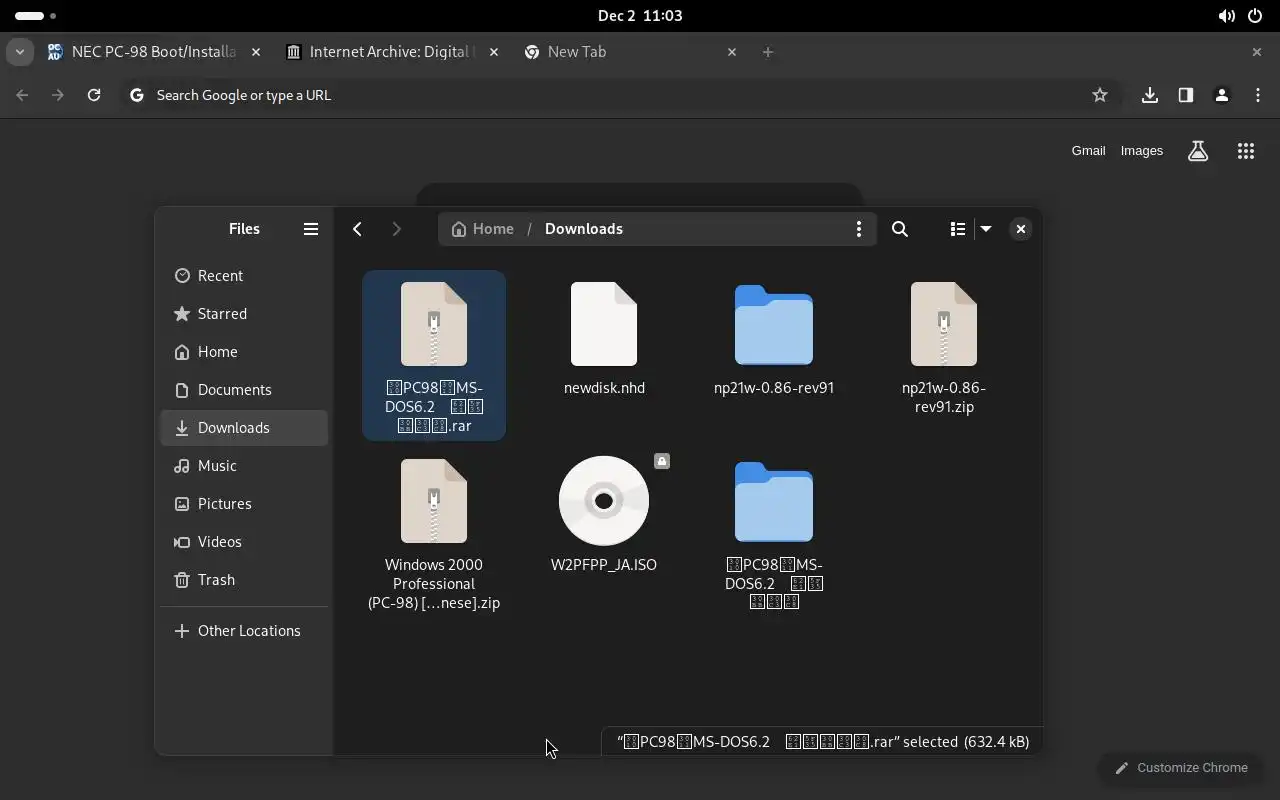1280x800 pixels.
Task: Open Trash in Files sidebar
Action: point(244,580)
